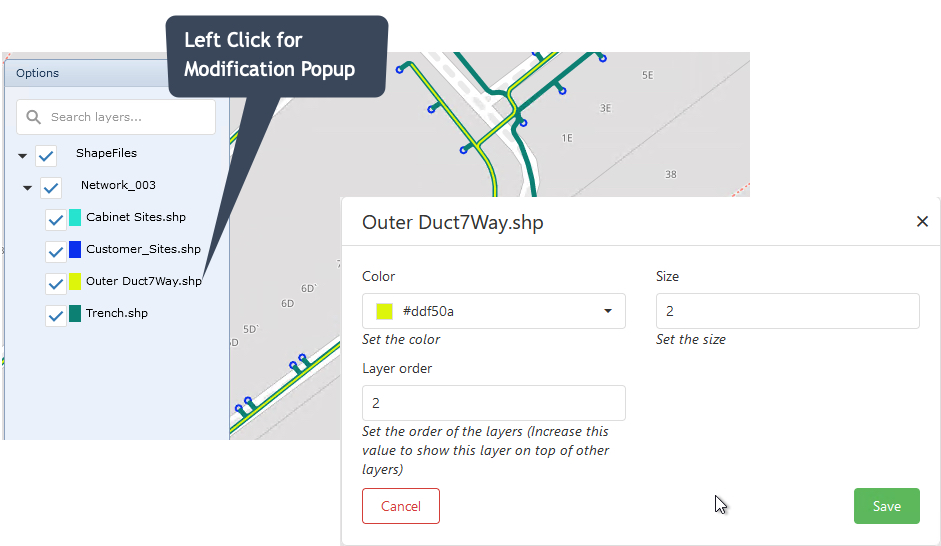The width and height of the screenshot is (941, 546).
Task: Open Outer Duct7Way.shp layer settings
Action: click(x=144, y=281)
